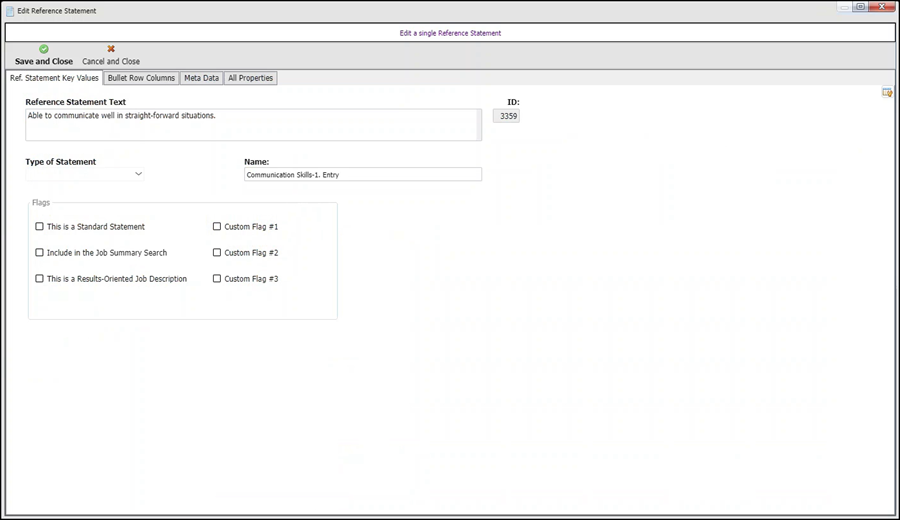
Task: Toggle Custom Flag #1 checkbox
Action: pyautogui.click(x=217, y=226)
